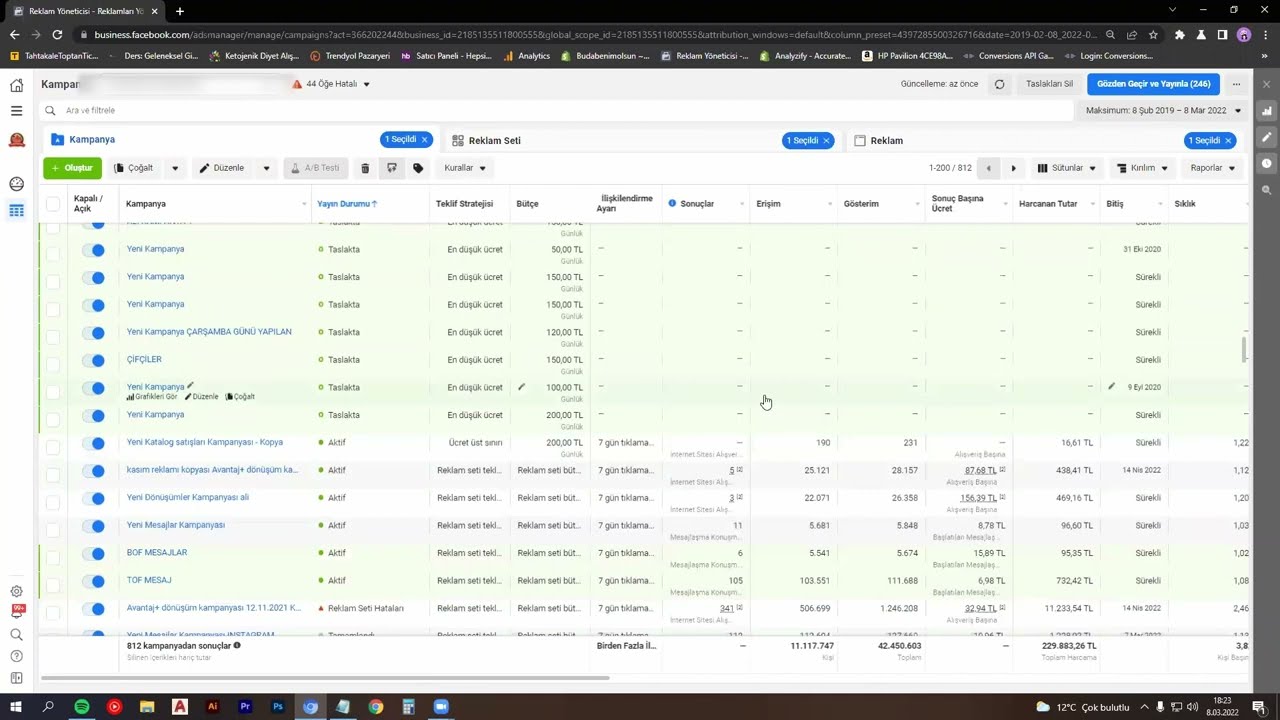Click the pencil beside the 100,00 TL budget
The height and width of the screenshot is (720, 1280).
pos(521,387)
